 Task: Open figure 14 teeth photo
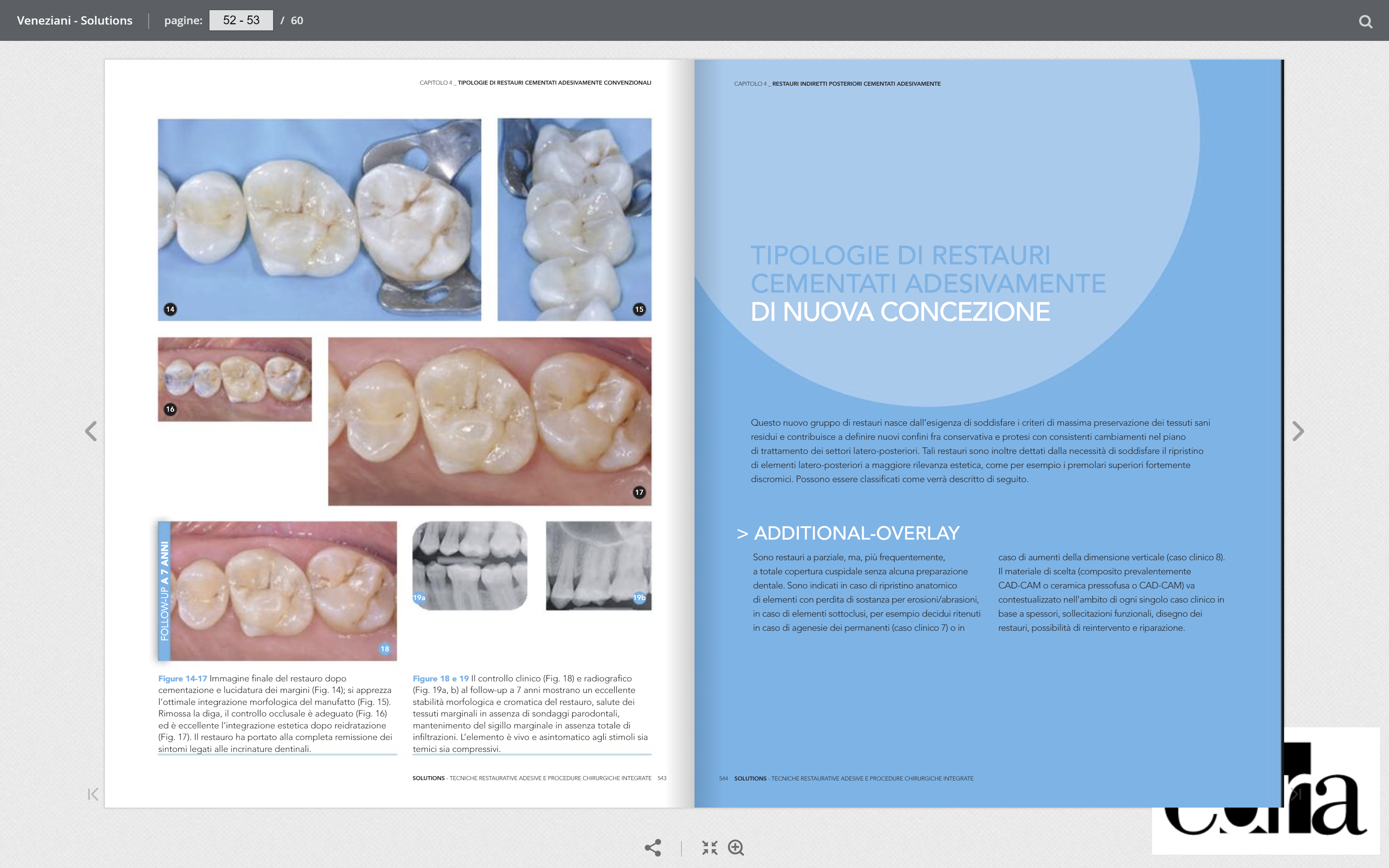pos(320,220)
